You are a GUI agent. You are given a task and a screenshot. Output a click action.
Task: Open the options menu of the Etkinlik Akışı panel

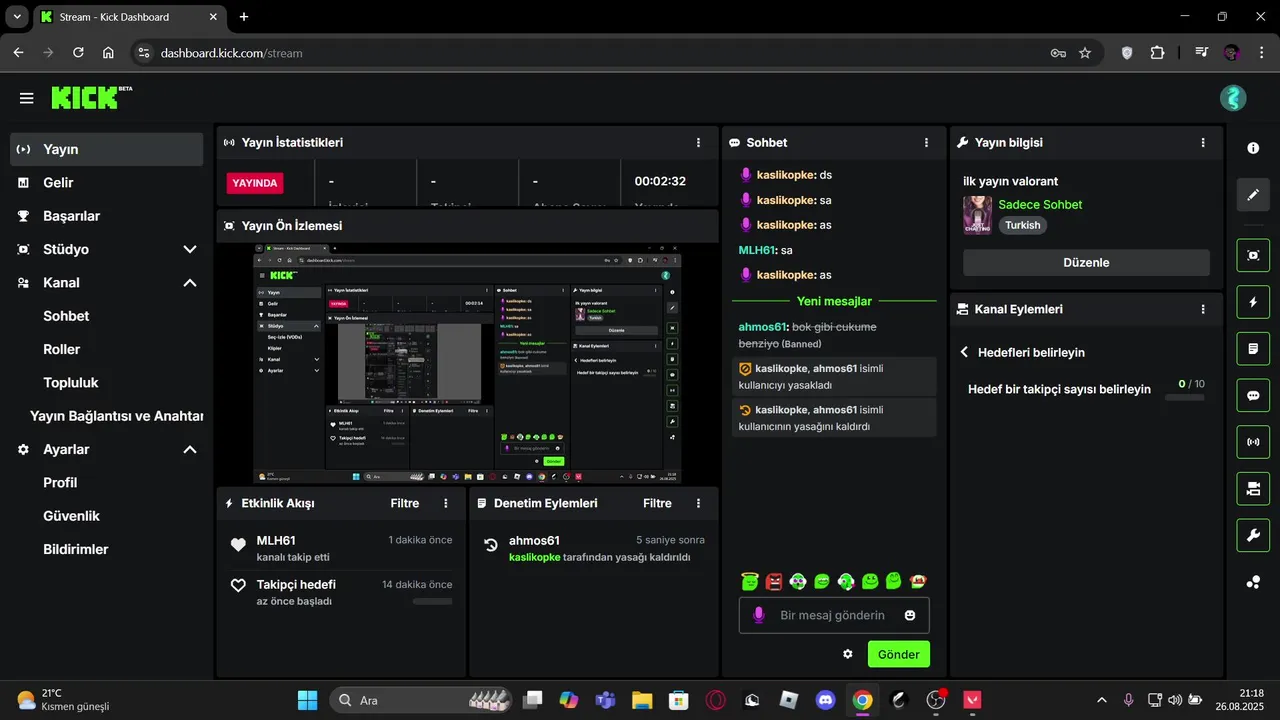[446, 504]
